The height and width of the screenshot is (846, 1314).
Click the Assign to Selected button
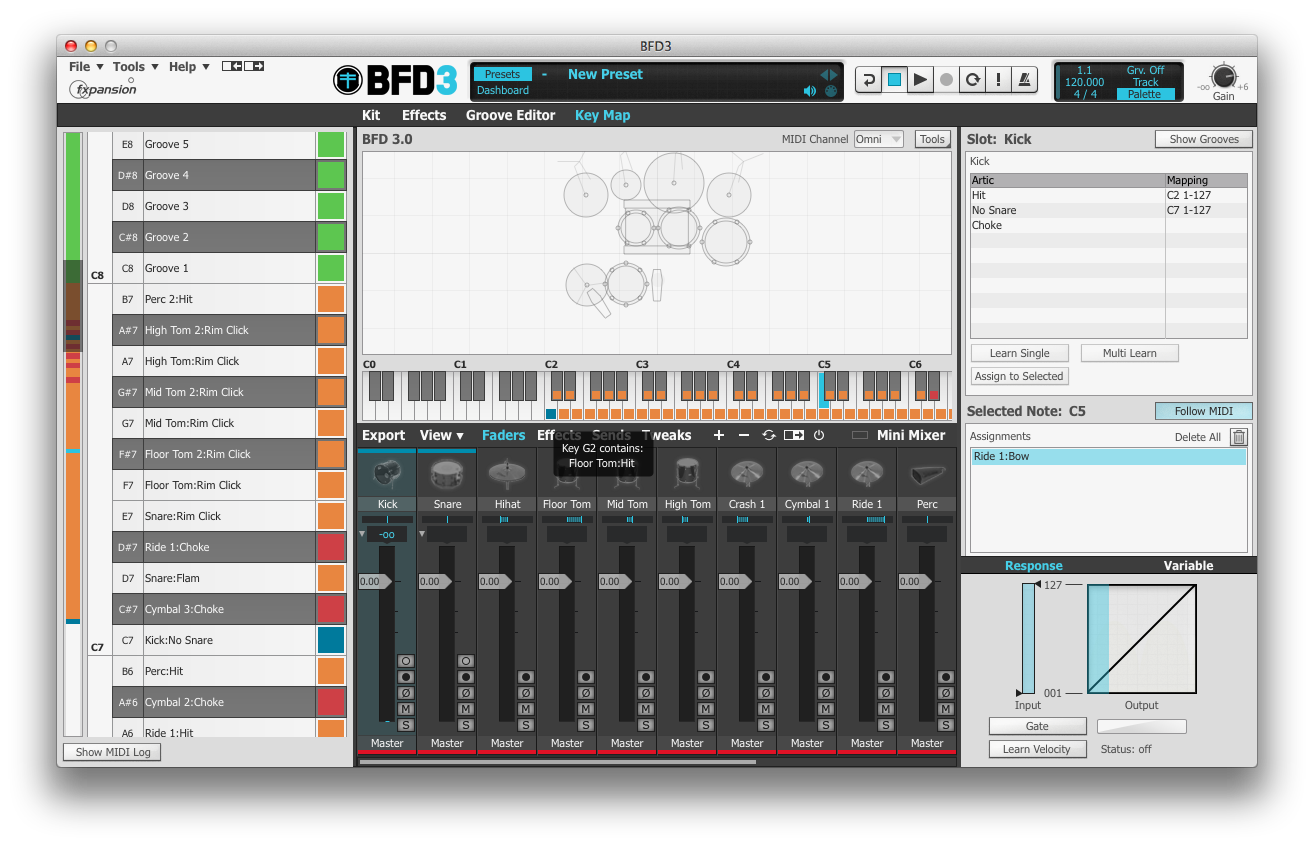pos(1019,376)
